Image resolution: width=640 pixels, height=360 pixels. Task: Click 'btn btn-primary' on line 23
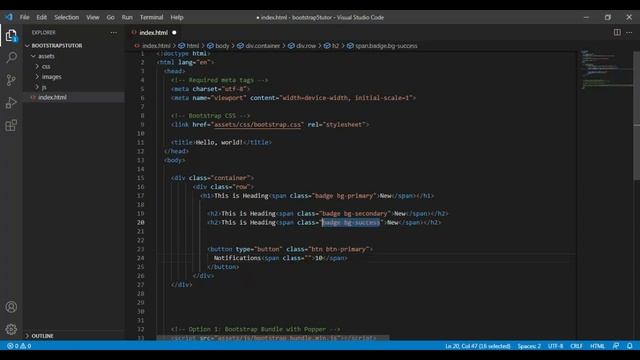point(338,249)
